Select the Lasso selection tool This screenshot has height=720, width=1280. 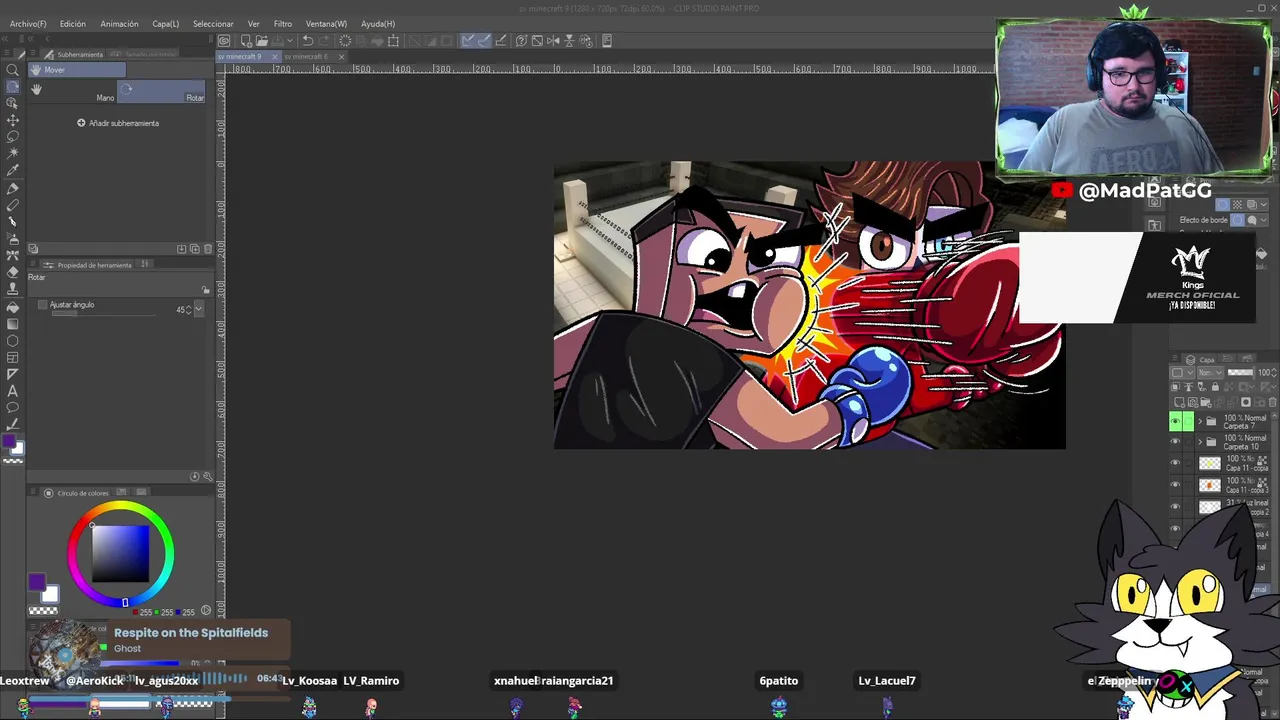coord(12,138)
